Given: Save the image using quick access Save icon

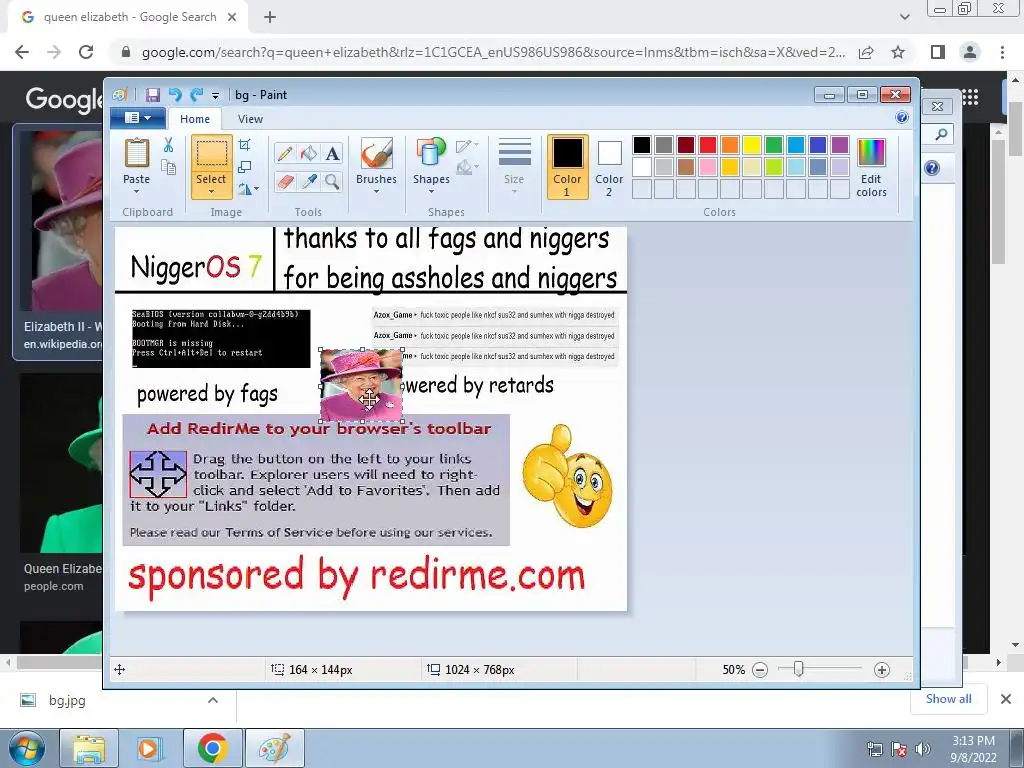Looking at the screenshot, I should (x=152, y=95).
